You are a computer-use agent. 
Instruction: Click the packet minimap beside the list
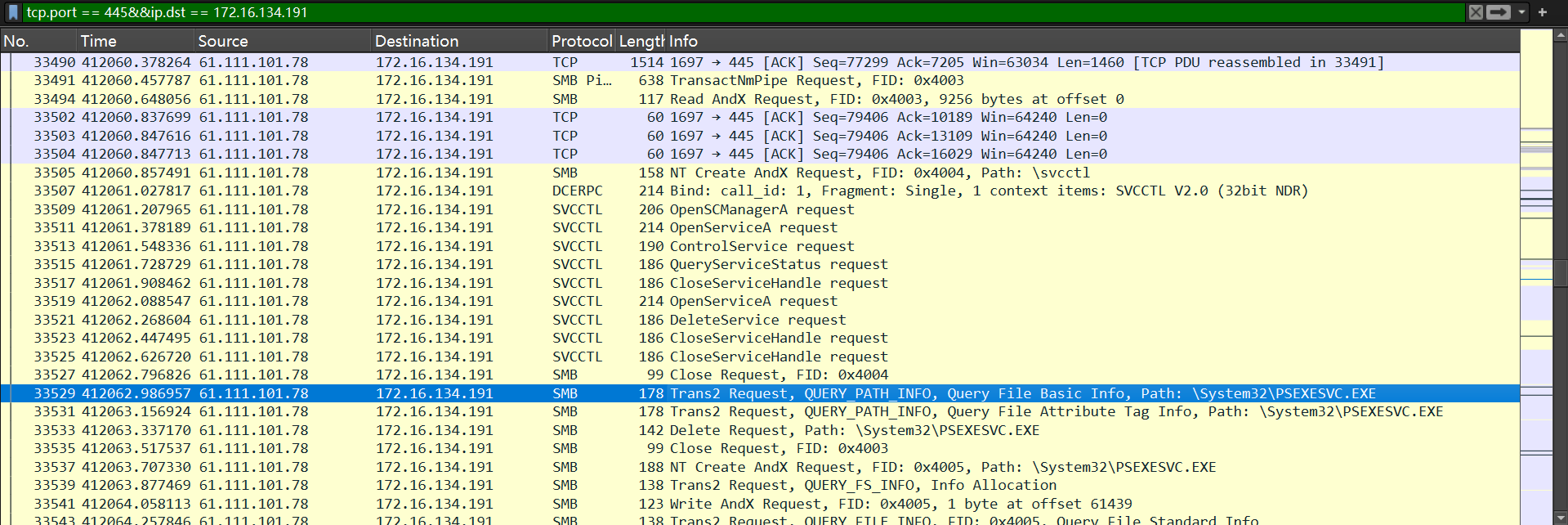pos(1536,276)
